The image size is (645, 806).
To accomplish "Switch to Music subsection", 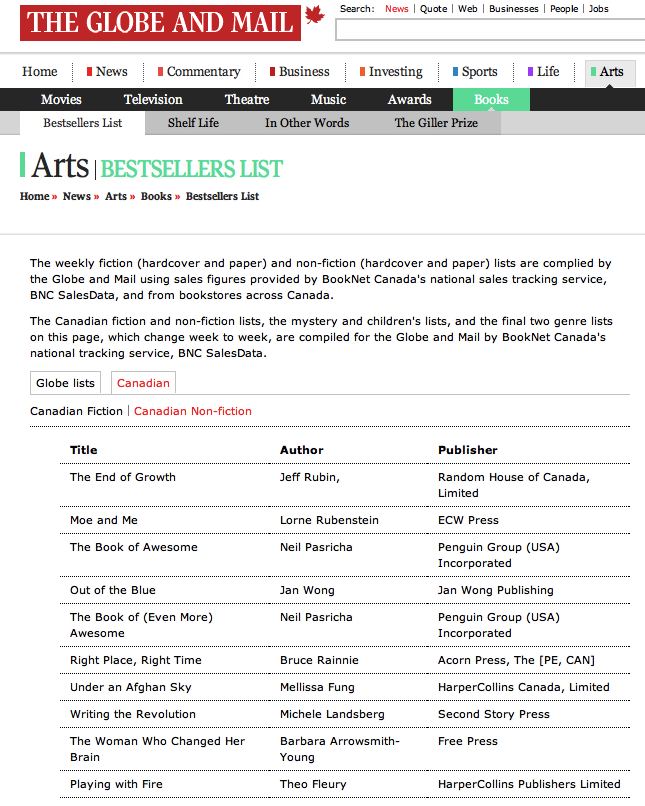I will pyautogui.click(x=328, y=99).
